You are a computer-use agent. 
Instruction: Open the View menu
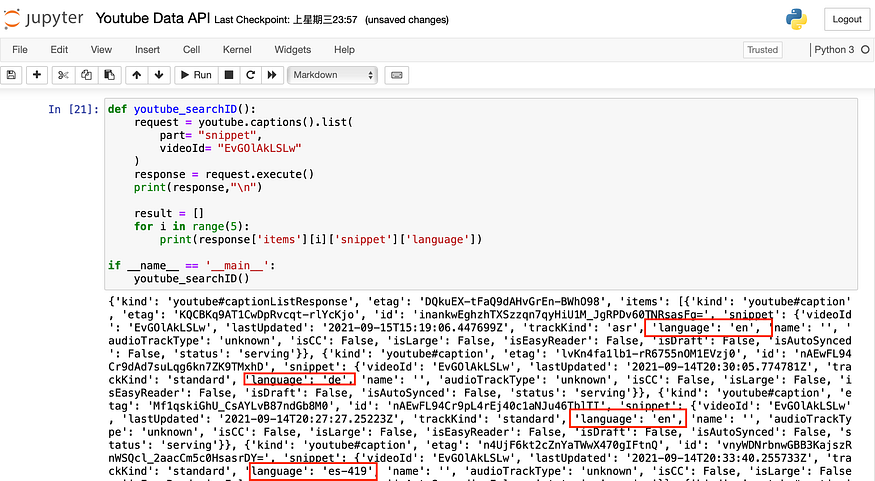tap(101, 50)
